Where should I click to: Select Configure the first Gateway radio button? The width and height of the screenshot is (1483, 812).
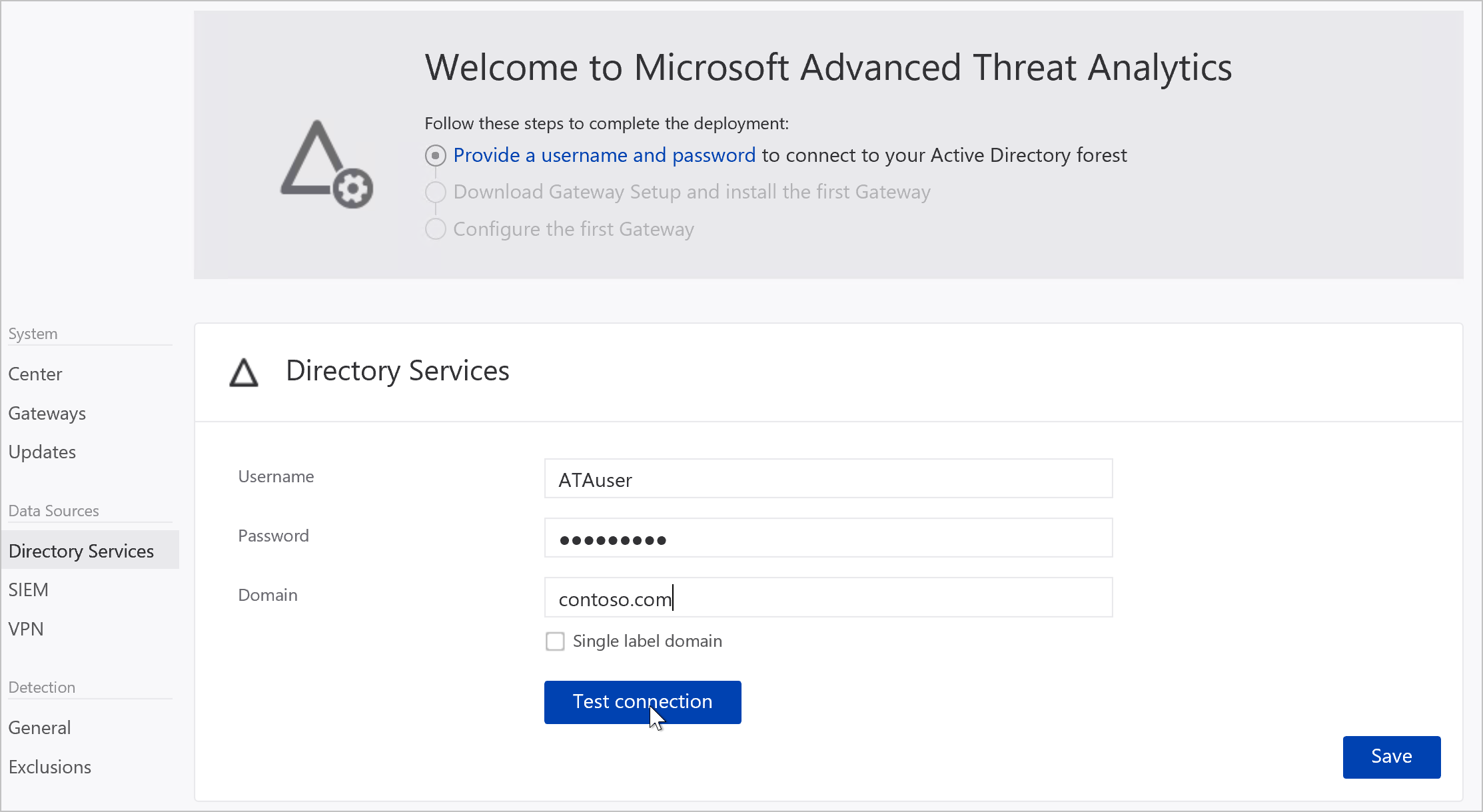435,229
